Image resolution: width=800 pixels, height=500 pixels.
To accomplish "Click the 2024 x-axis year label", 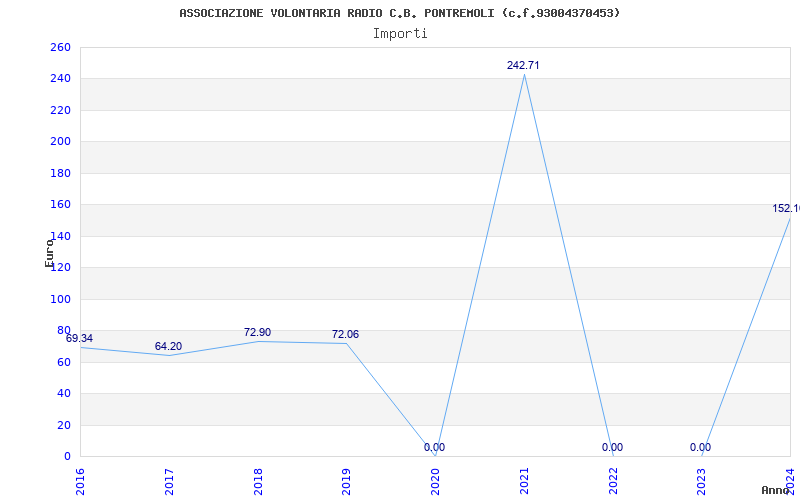I will (x=790, y=482).
